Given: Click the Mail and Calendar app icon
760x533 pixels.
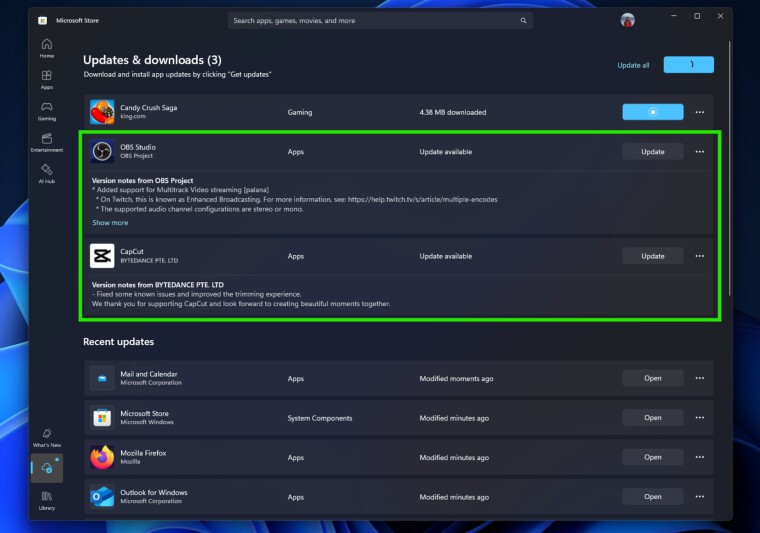Looking at the screenshot, I should (x=102, y=378).
